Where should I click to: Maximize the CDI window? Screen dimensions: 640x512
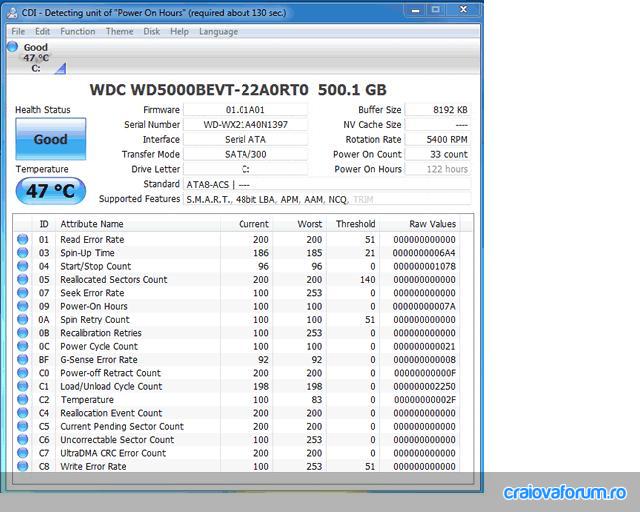pos(436,10)
